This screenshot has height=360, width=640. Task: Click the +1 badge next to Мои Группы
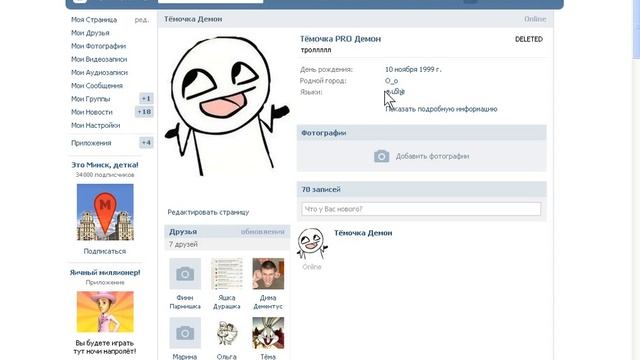point(146,98)
